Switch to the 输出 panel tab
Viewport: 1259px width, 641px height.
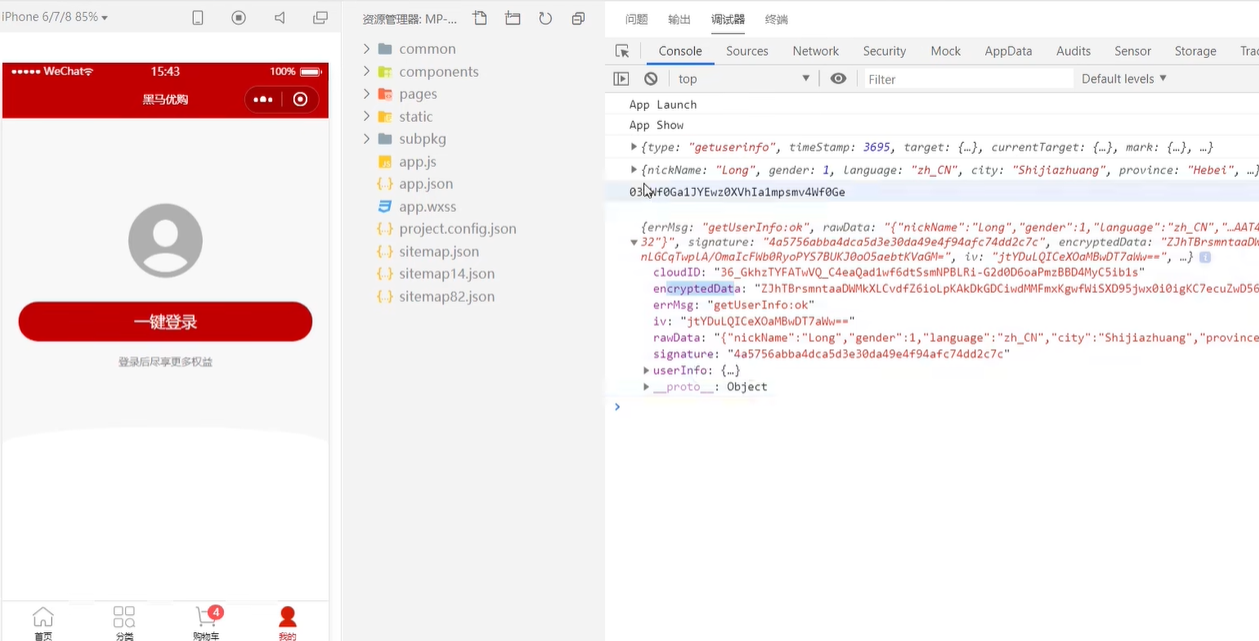click(679, 19)
